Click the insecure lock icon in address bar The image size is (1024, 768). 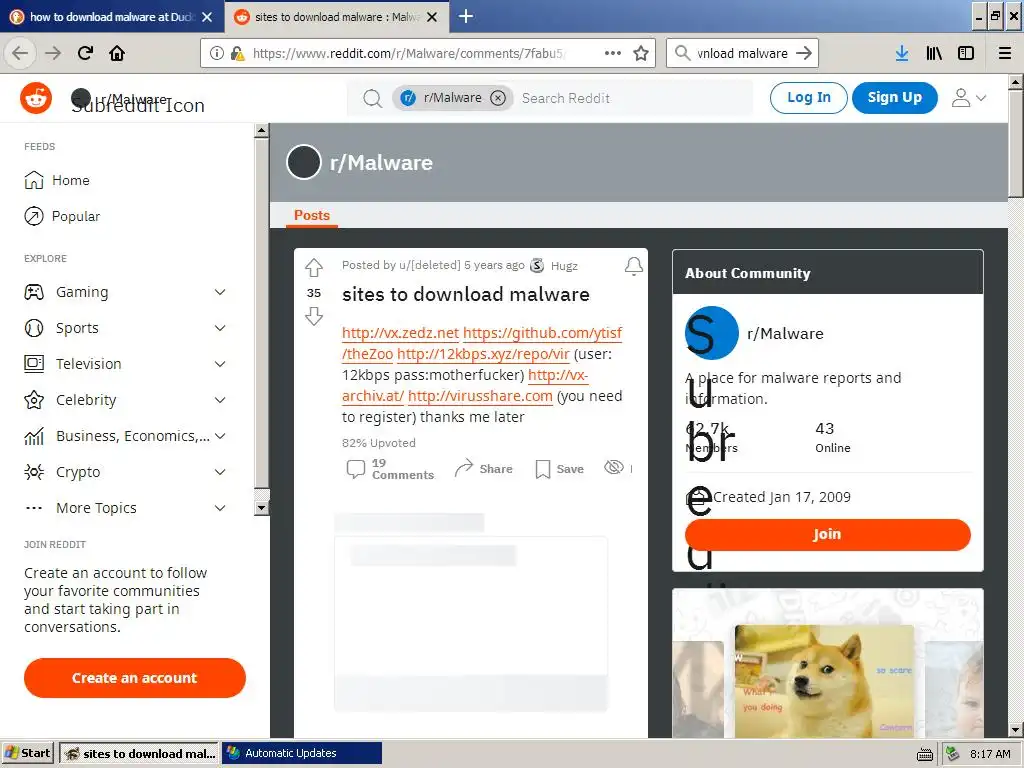click(238, 53)
